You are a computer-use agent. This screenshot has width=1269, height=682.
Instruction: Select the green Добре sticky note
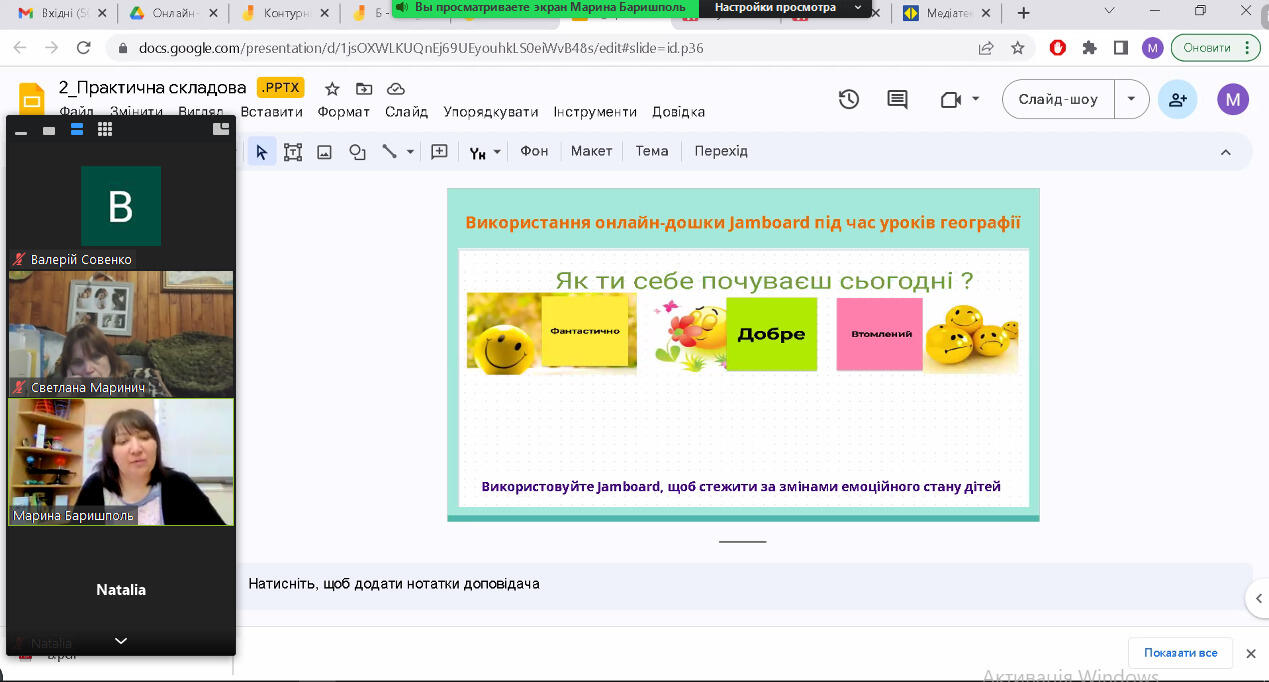tap(771, 334)
